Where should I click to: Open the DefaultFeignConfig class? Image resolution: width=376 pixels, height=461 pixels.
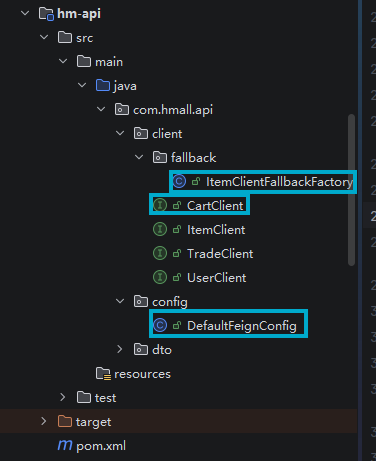(x=242, y=326)
